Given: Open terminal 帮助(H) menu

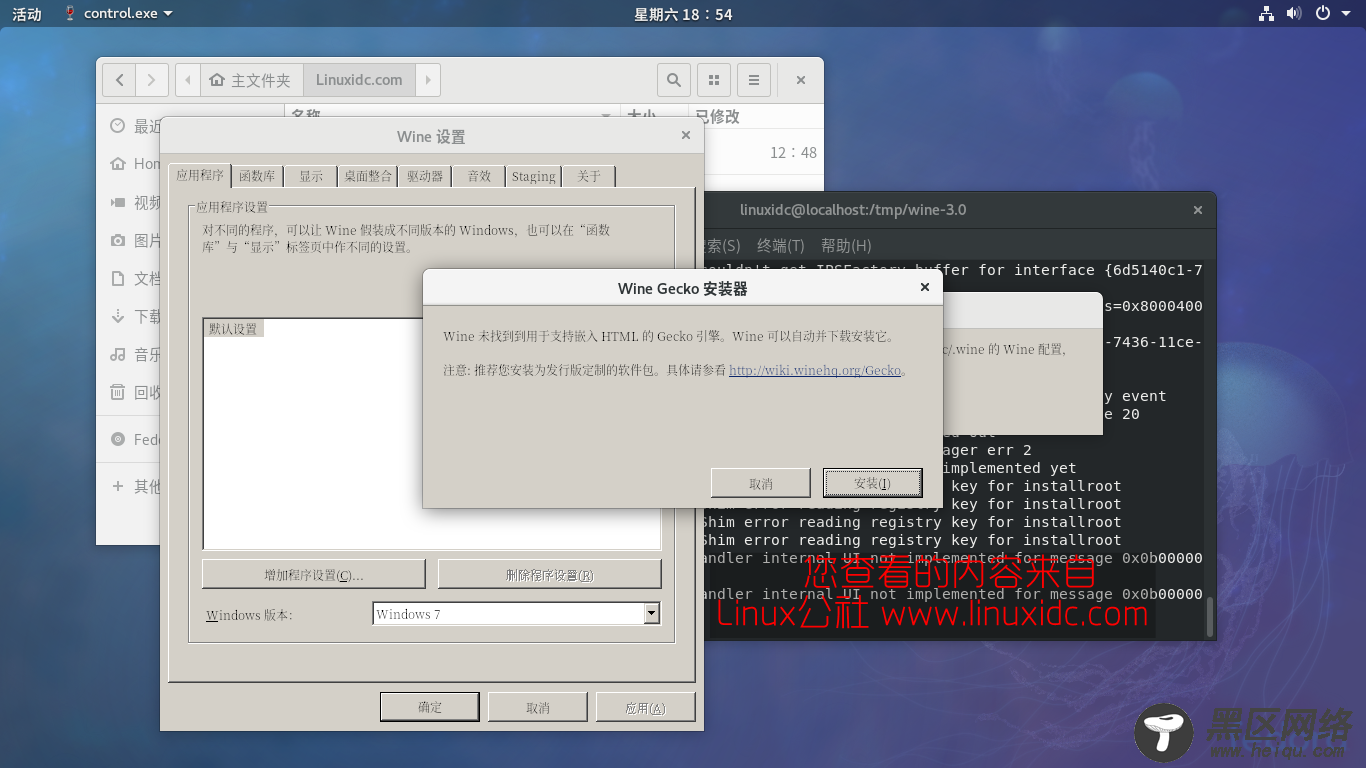Looking at the screenshot, I should (846, 245).
